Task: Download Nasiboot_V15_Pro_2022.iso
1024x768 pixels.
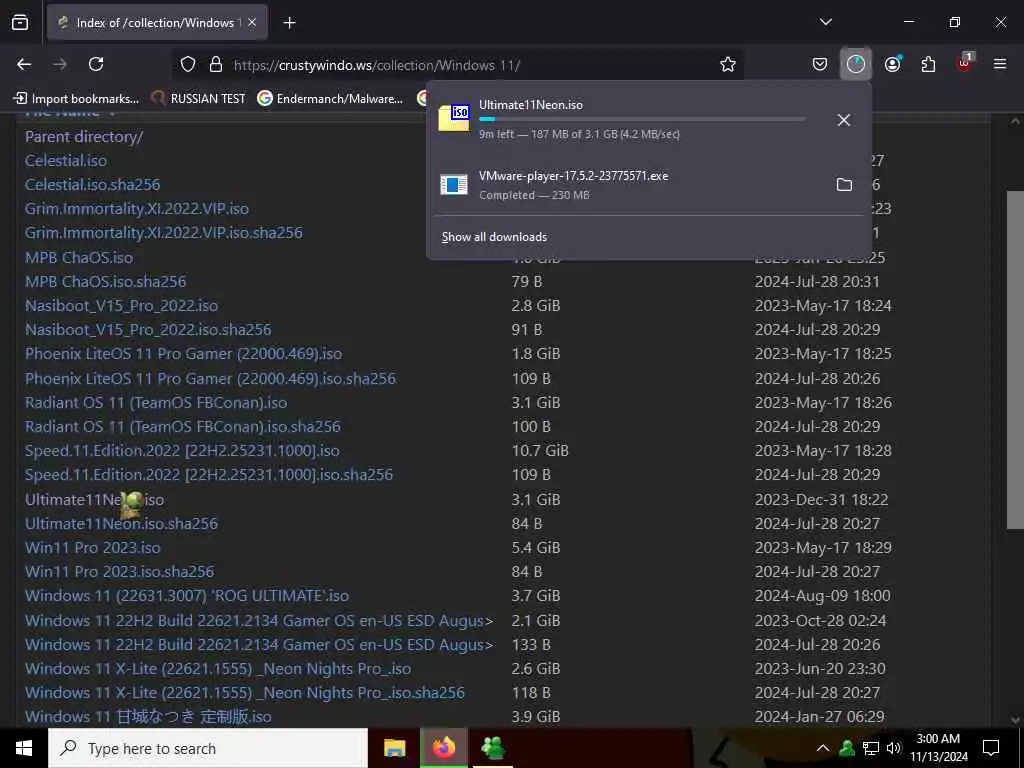Action: 121,306
